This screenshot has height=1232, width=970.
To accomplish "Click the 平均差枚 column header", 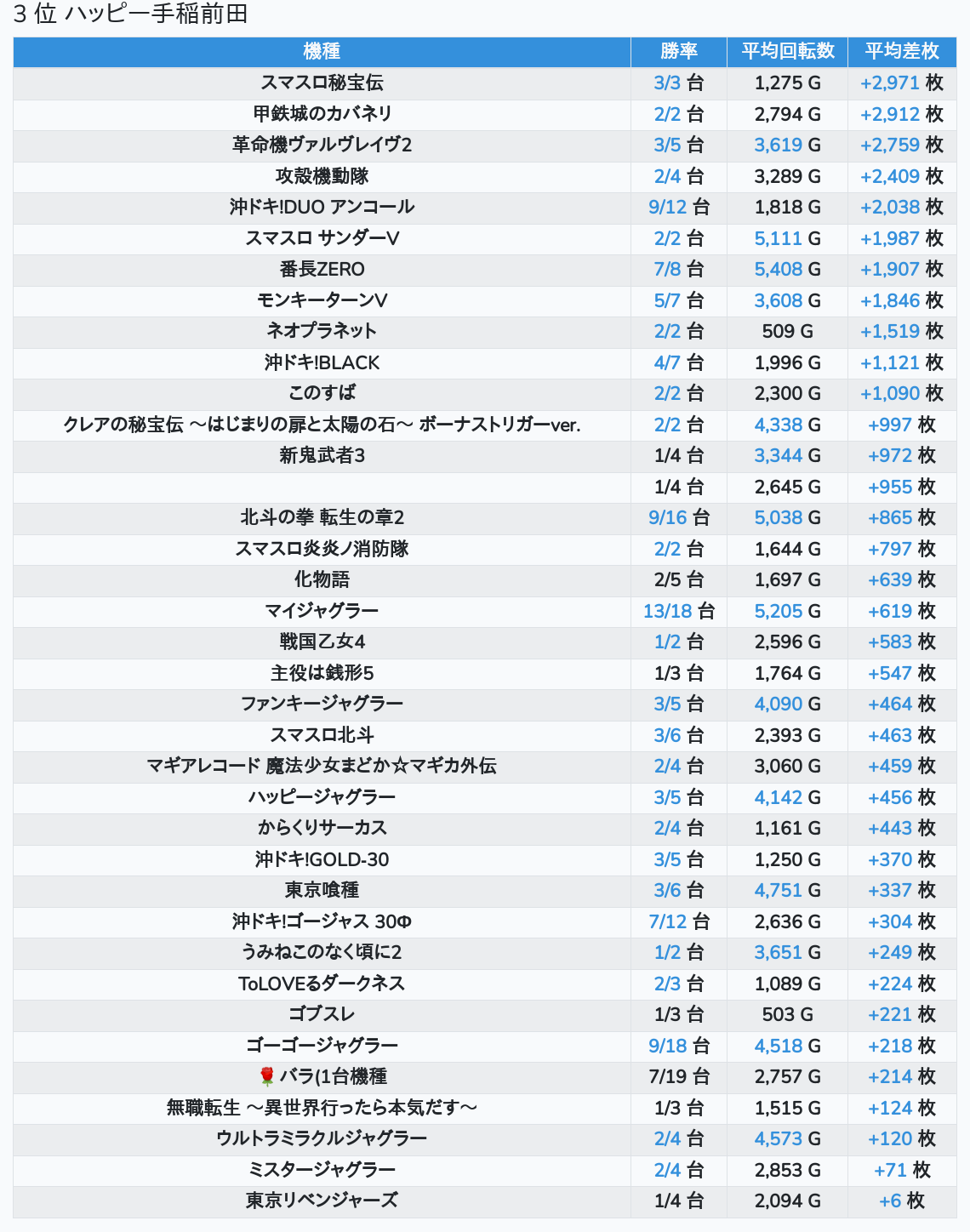I will pos(902,51).
